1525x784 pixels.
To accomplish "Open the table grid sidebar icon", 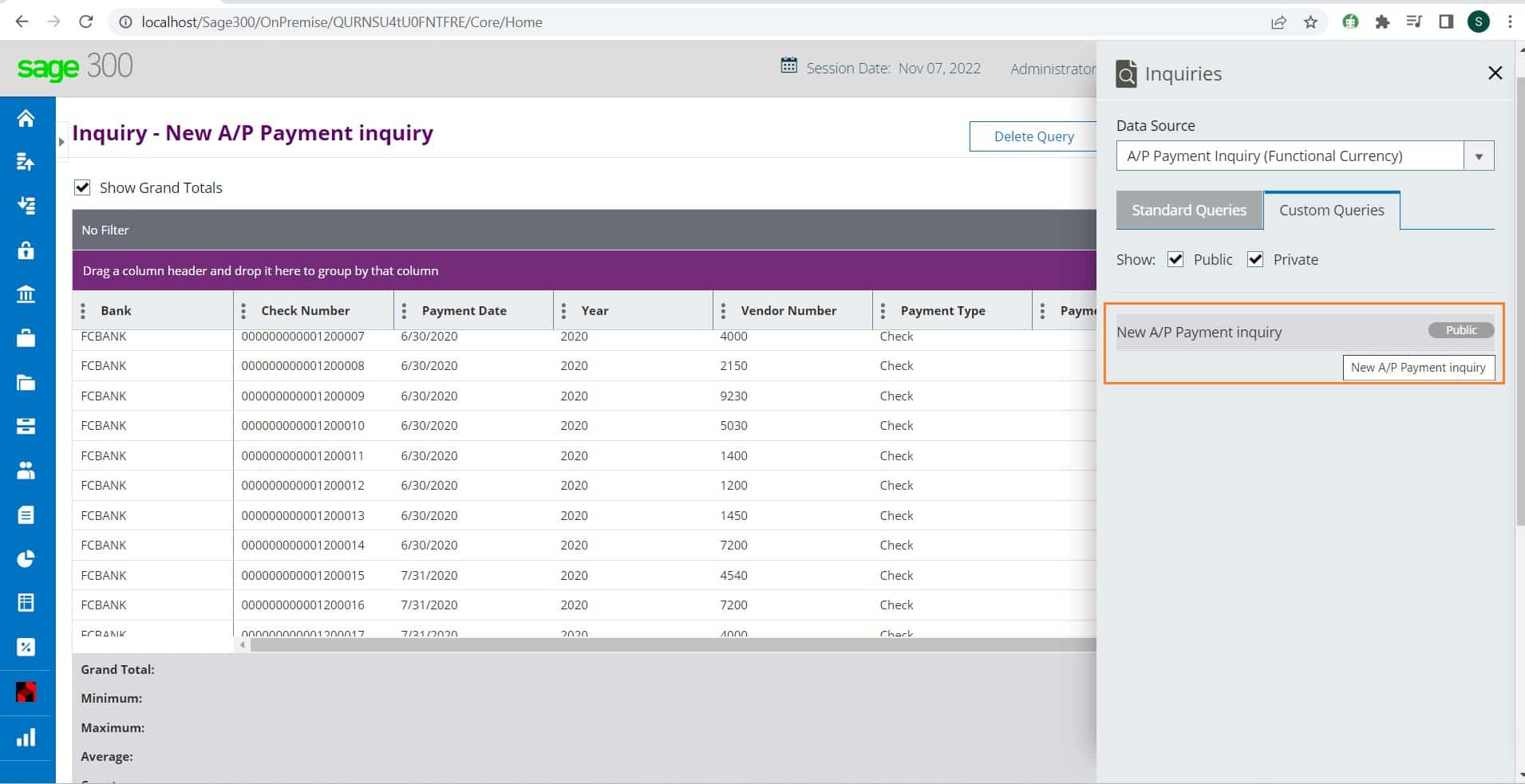I will click(26, 602).
